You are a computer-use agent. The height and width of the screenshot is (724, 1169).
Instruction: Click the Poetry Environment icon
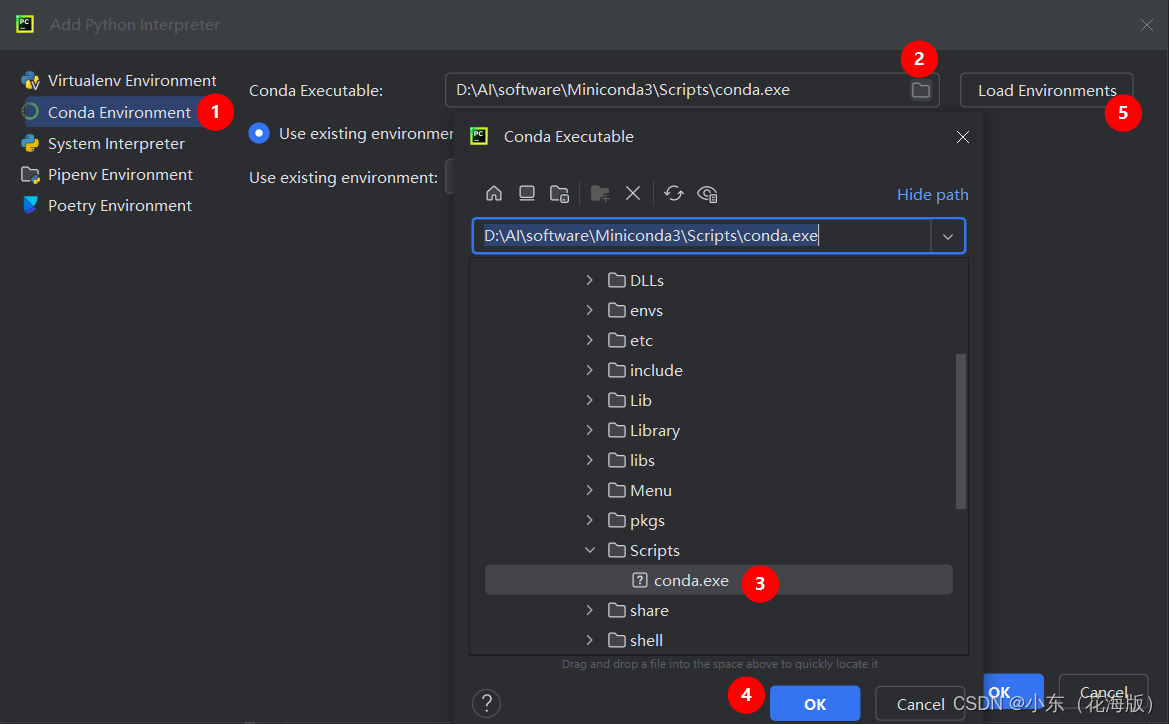[30, 205]
